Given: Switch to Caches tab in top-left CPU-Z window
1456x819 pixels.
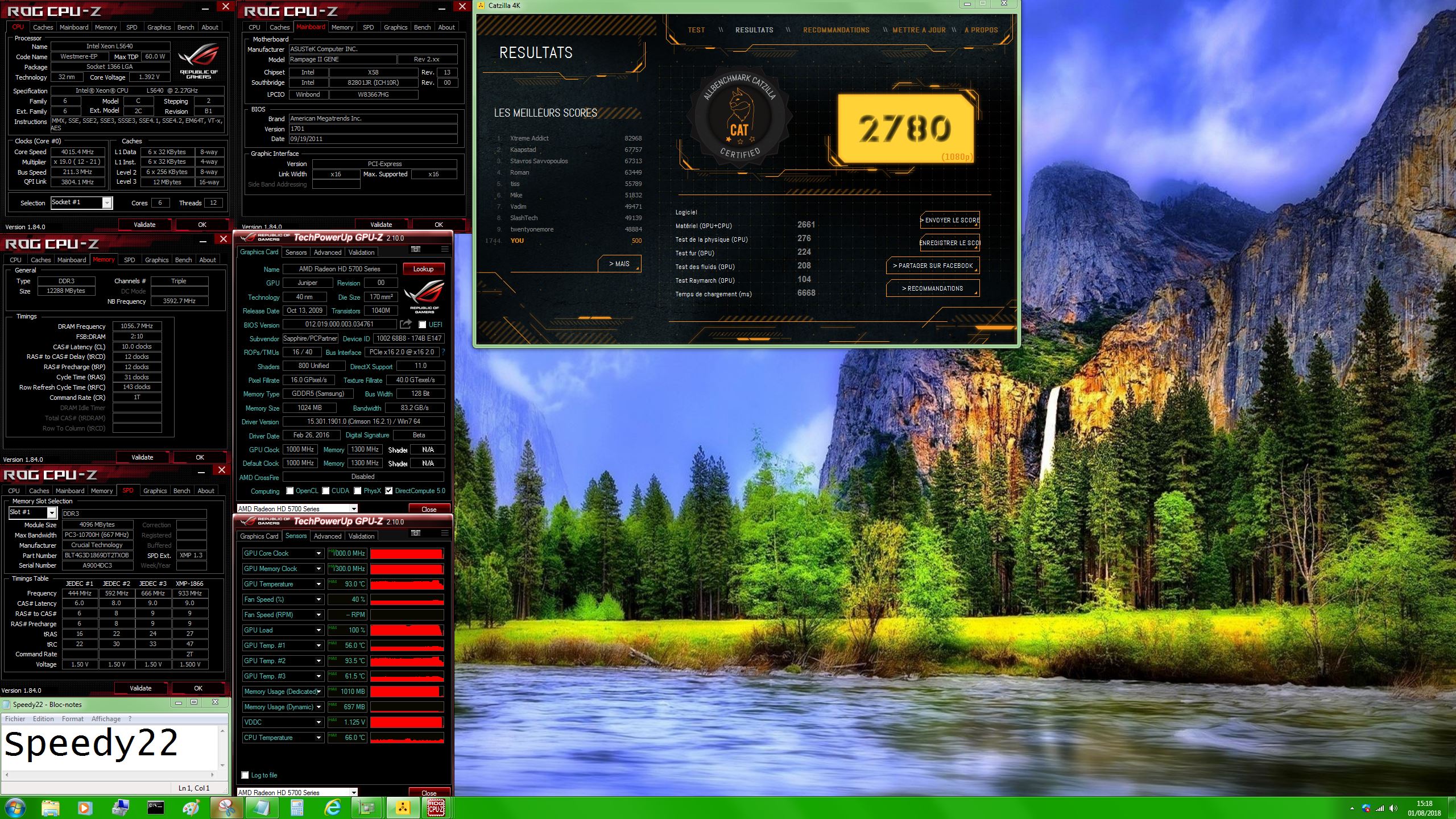Looking at the screenshot, I should click(x=43, y=27).
